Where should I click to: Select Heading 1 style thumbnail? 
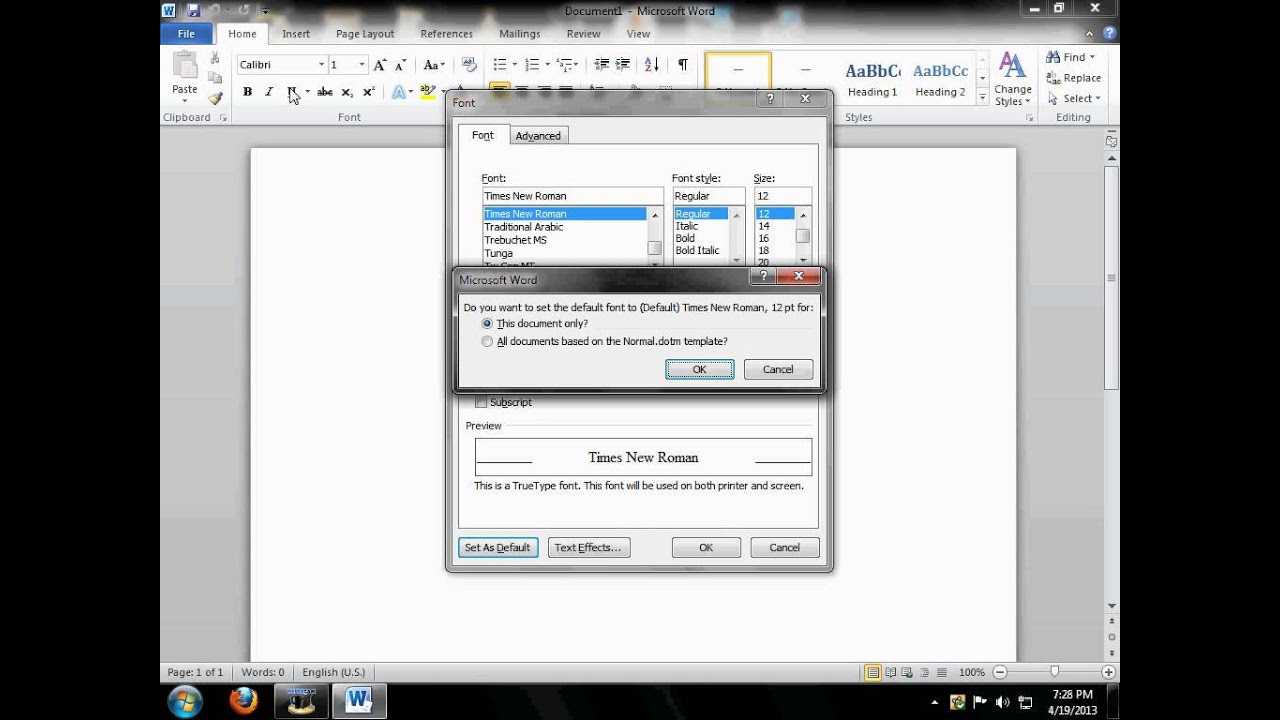[x=873, y=79]
